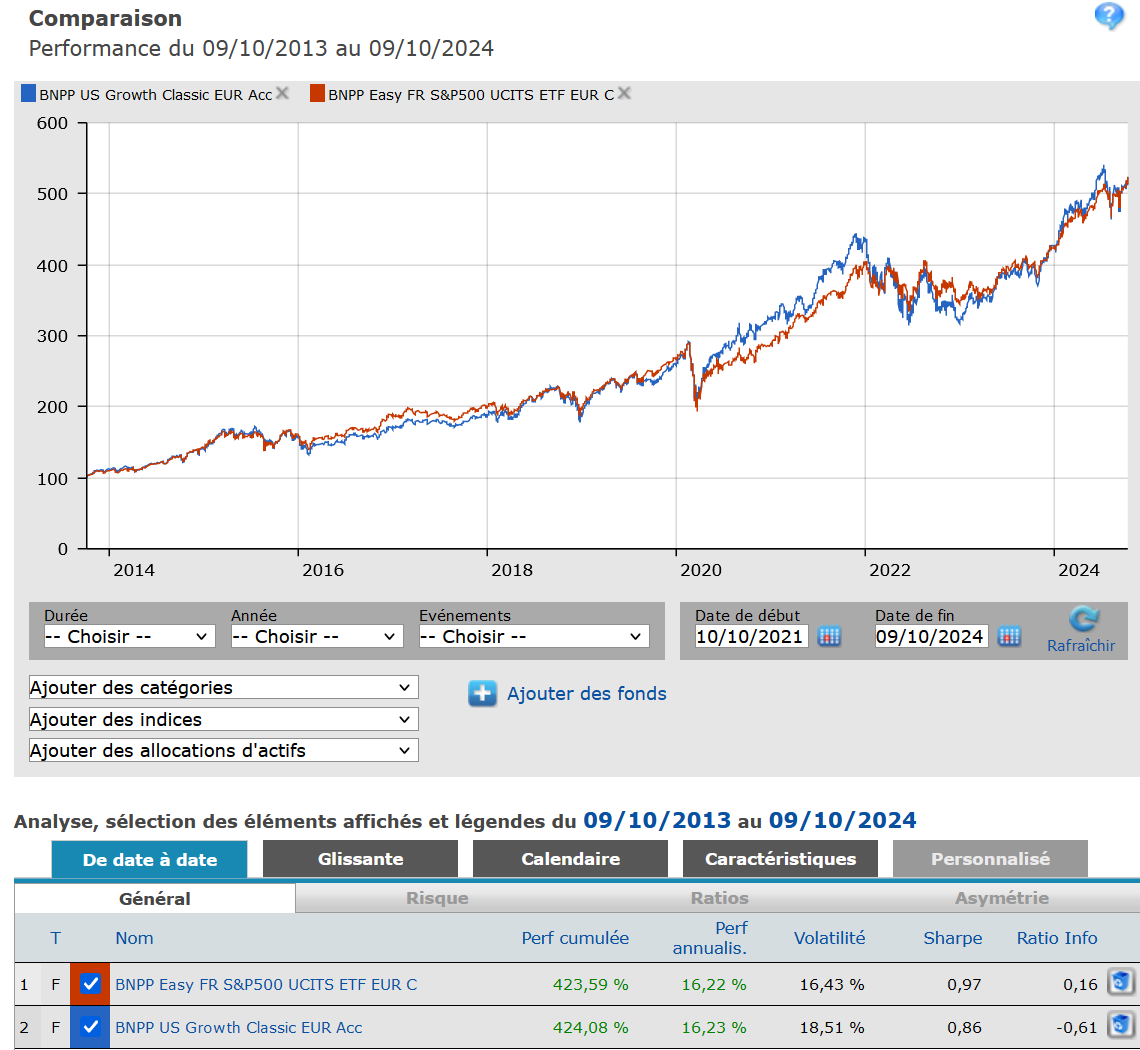1140x1050 pixels.
Task: Click the blue plus icon to add funds
Action: click(x=482, y=694)
